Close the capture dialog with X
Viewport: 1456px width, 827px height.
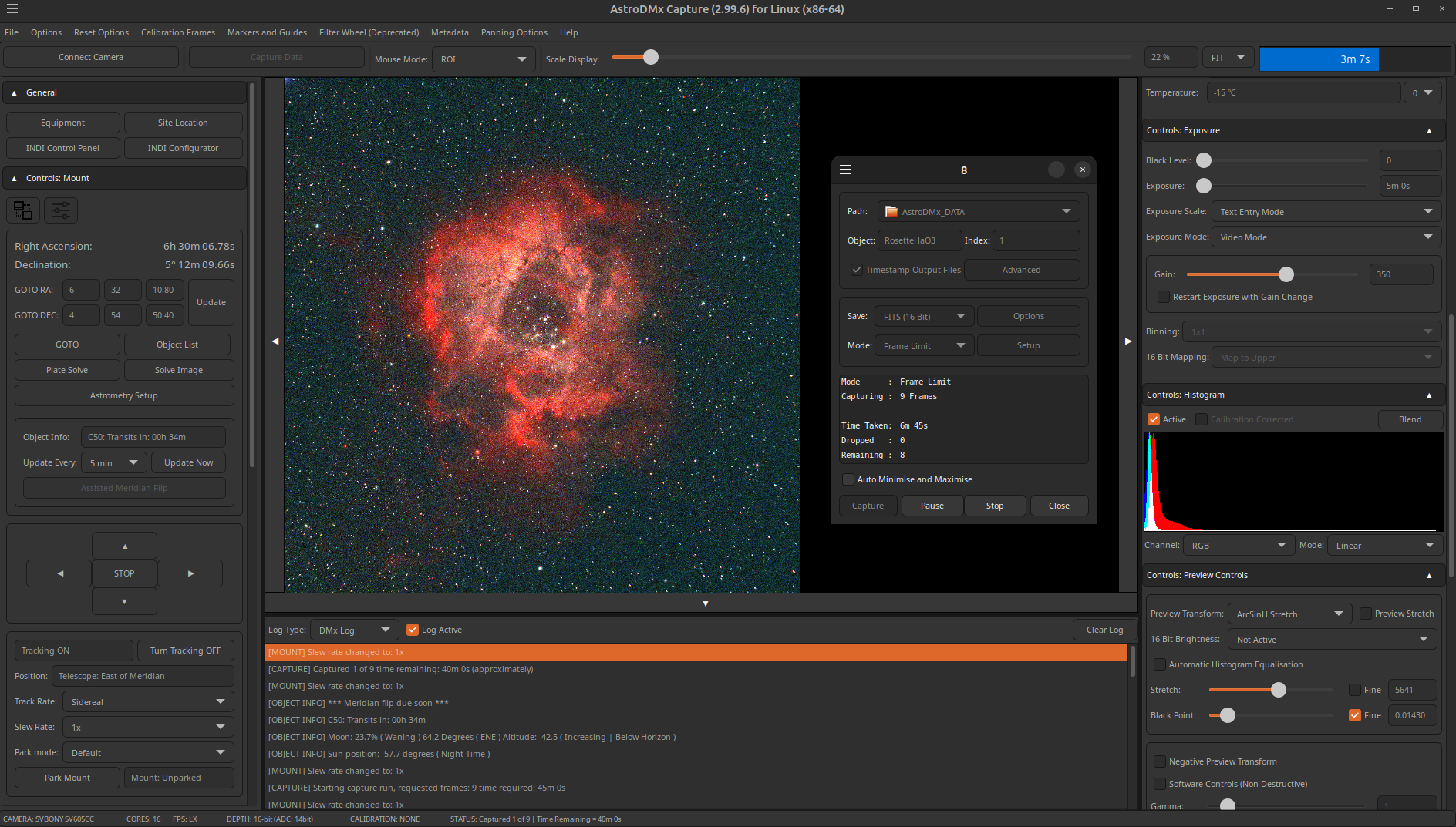(1083, 170)
